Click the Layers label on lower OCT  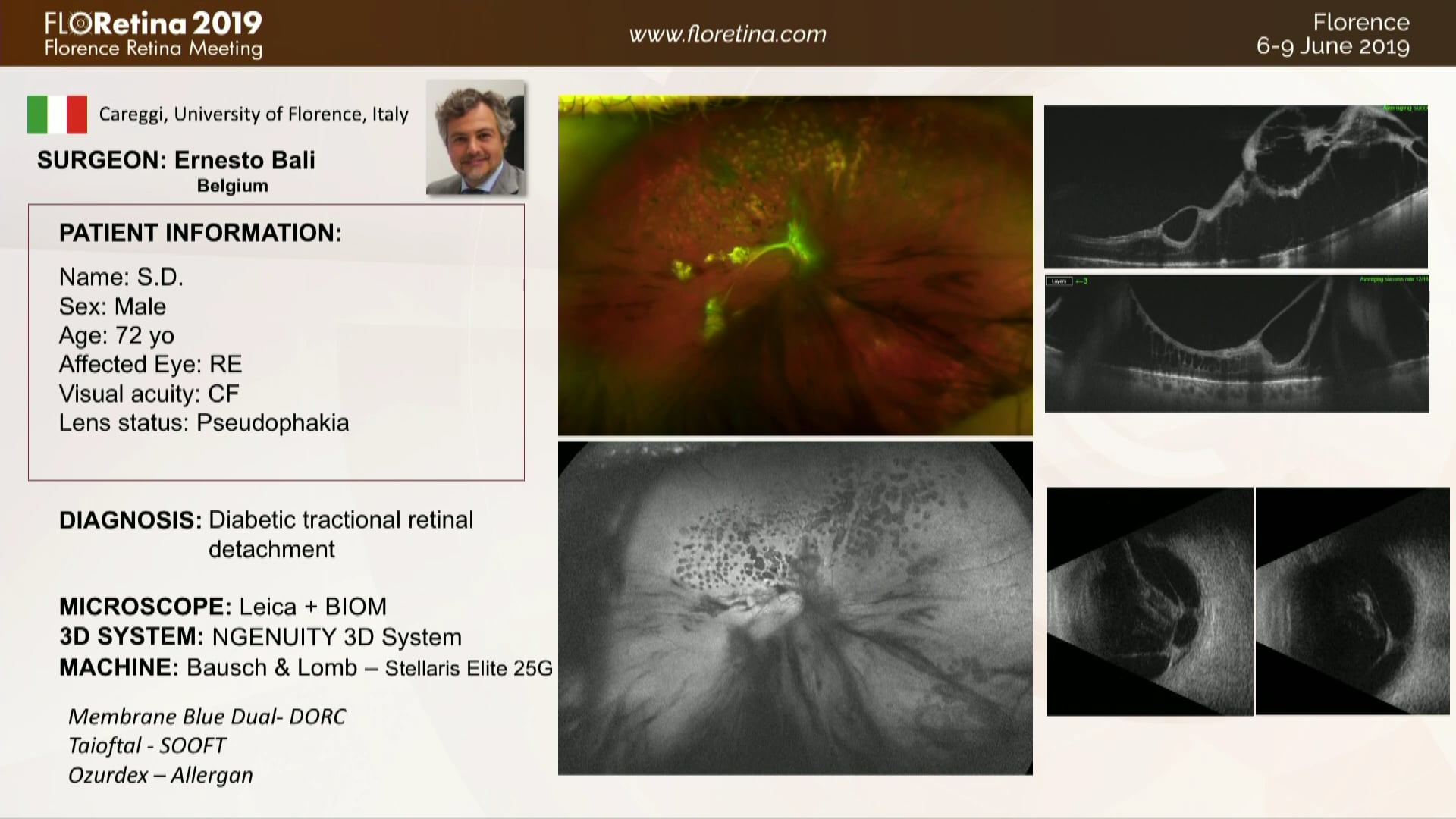tap(1059, 281)
